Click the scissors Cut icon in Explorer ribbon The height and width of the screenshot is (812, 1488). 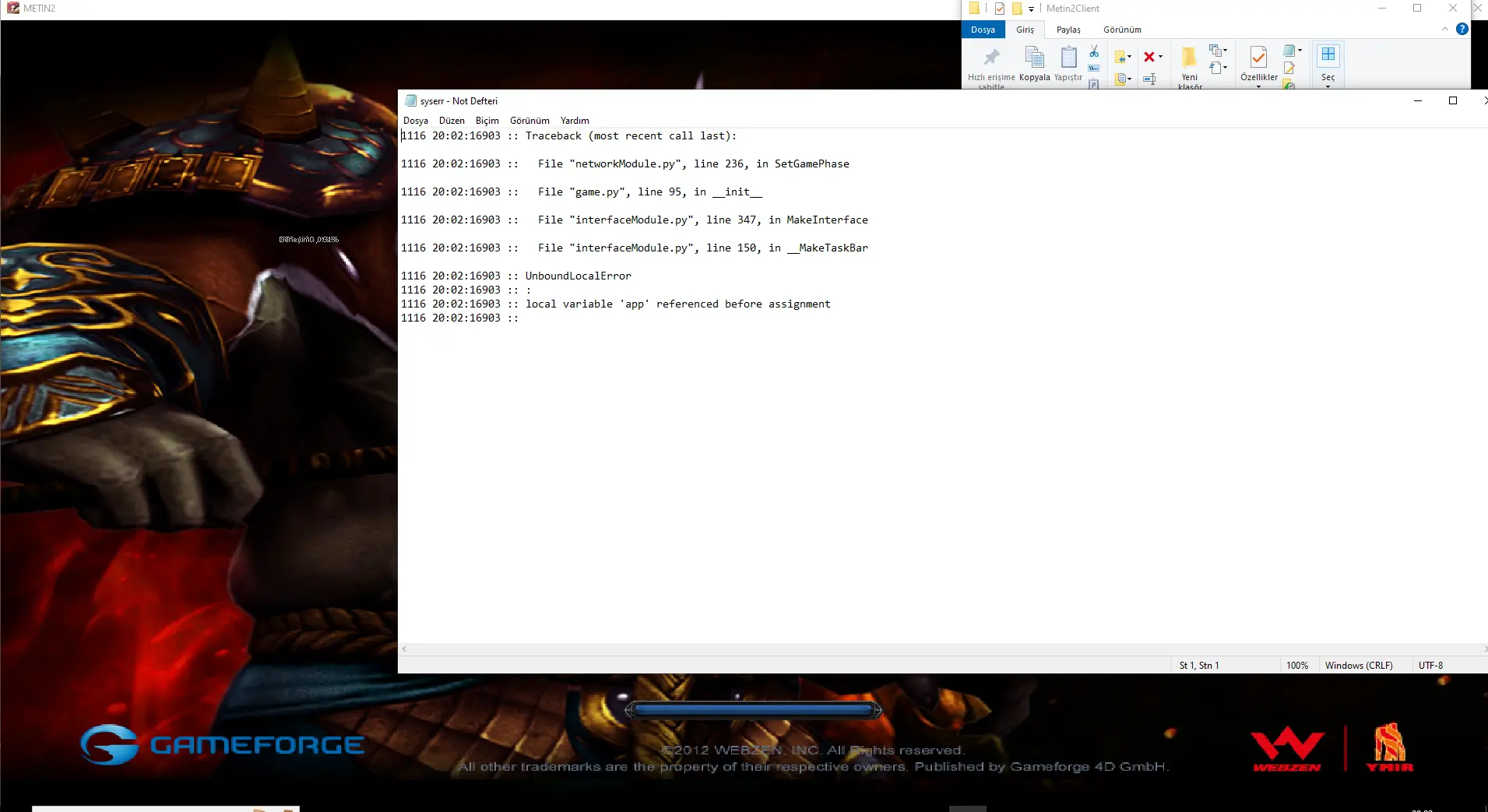[1094, 51]
